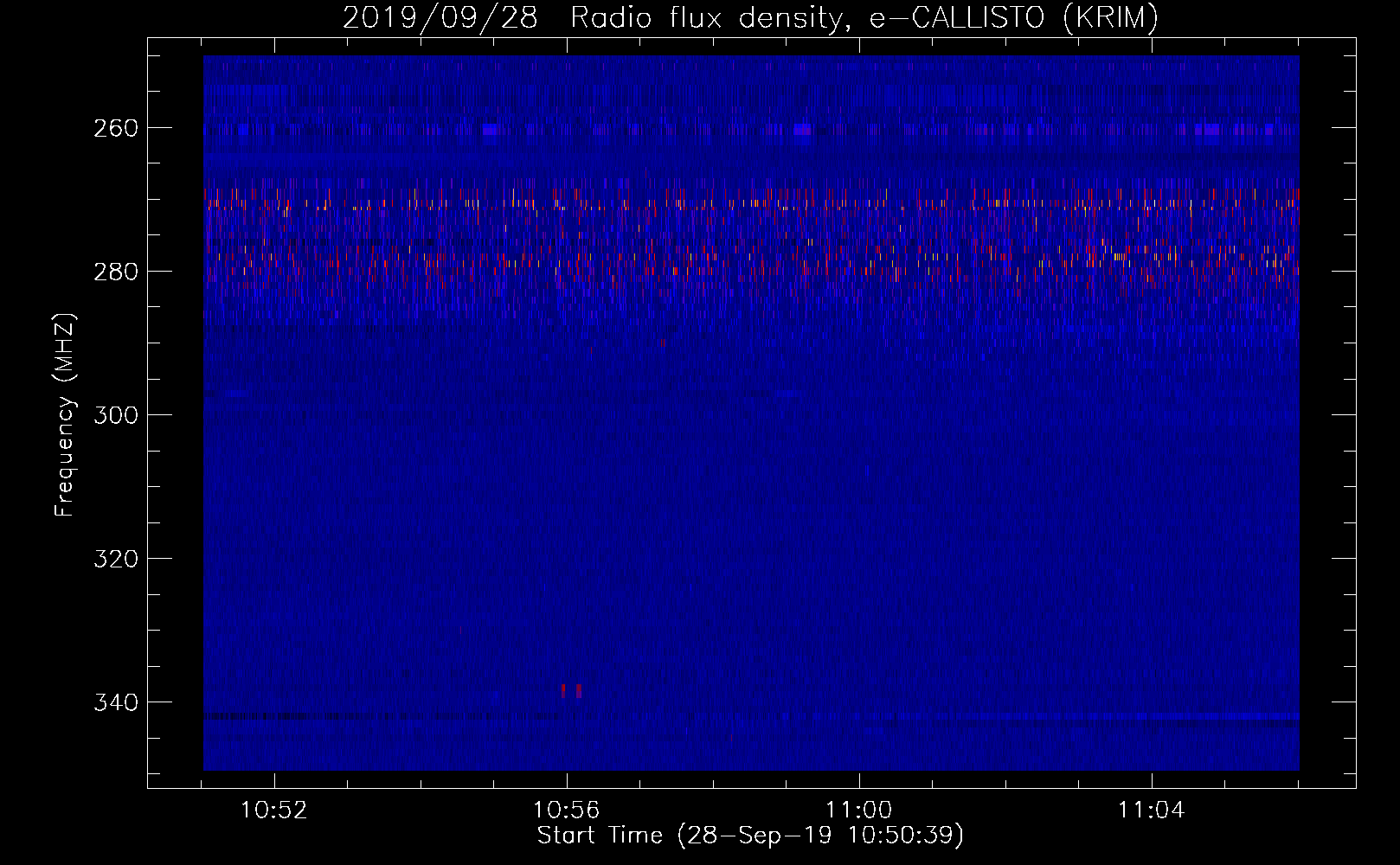1400x865 pixels.
Task: Click time tick label '11:00'
Action: click(859, 811)
